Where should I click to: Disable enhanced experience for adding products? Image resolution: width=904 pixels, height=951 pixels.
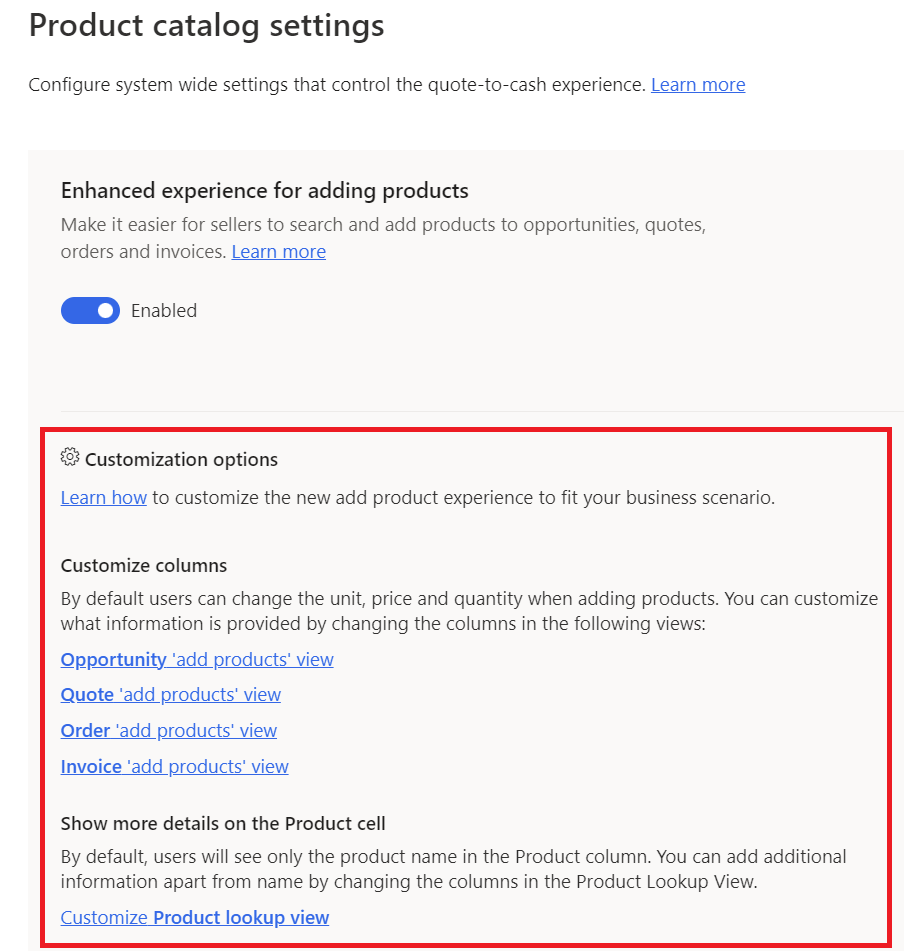[90, 310]
